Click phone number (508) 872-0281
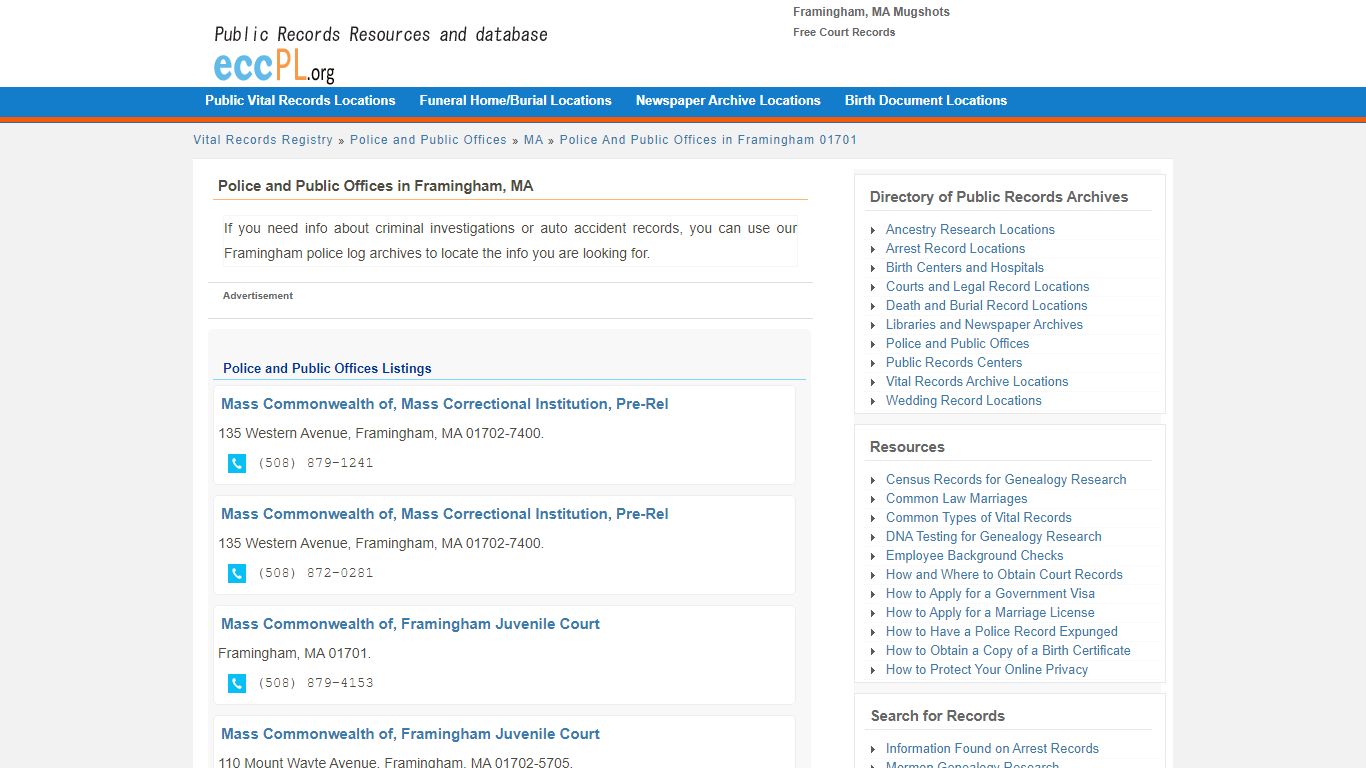1366x768 pixels. 315,573
